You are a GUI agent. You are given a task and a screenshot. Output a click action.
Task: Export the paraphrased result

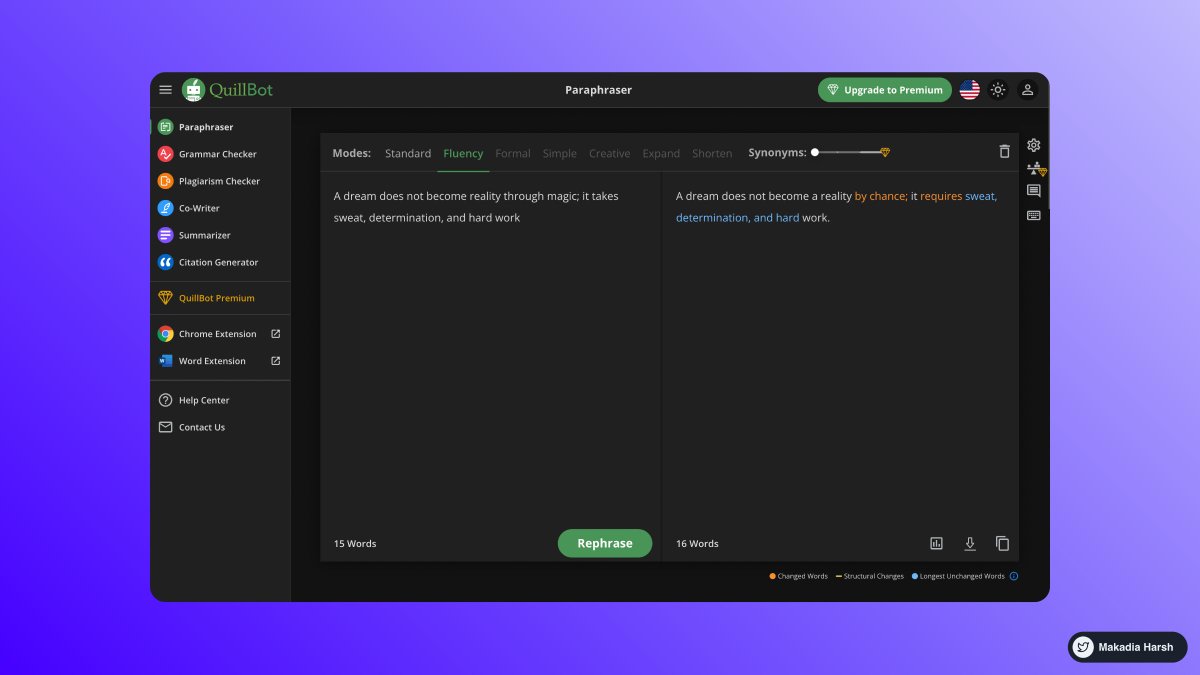point(969,543)
